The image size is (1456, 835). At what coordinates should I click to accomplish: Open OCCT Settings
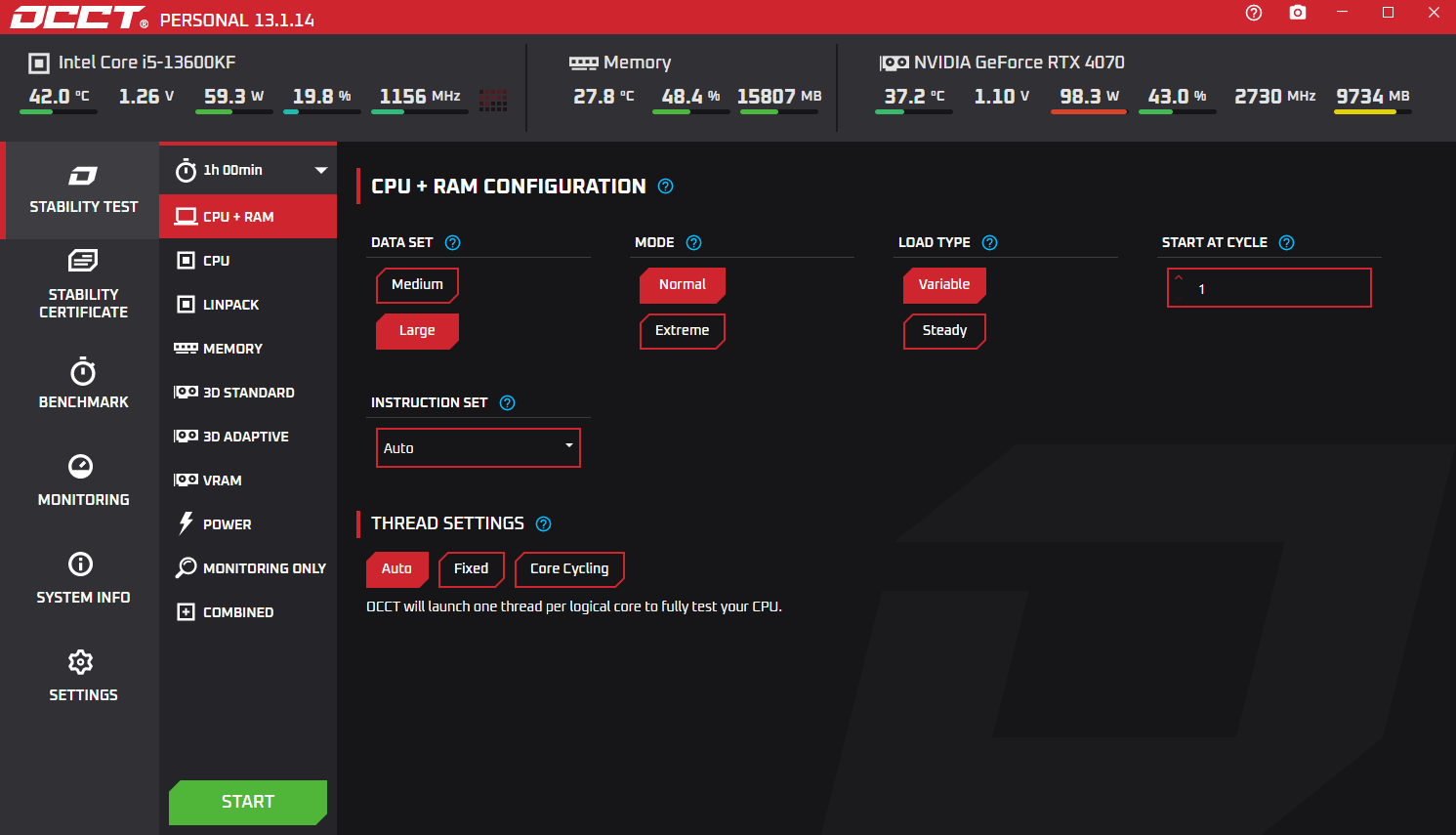coord(83,676)
